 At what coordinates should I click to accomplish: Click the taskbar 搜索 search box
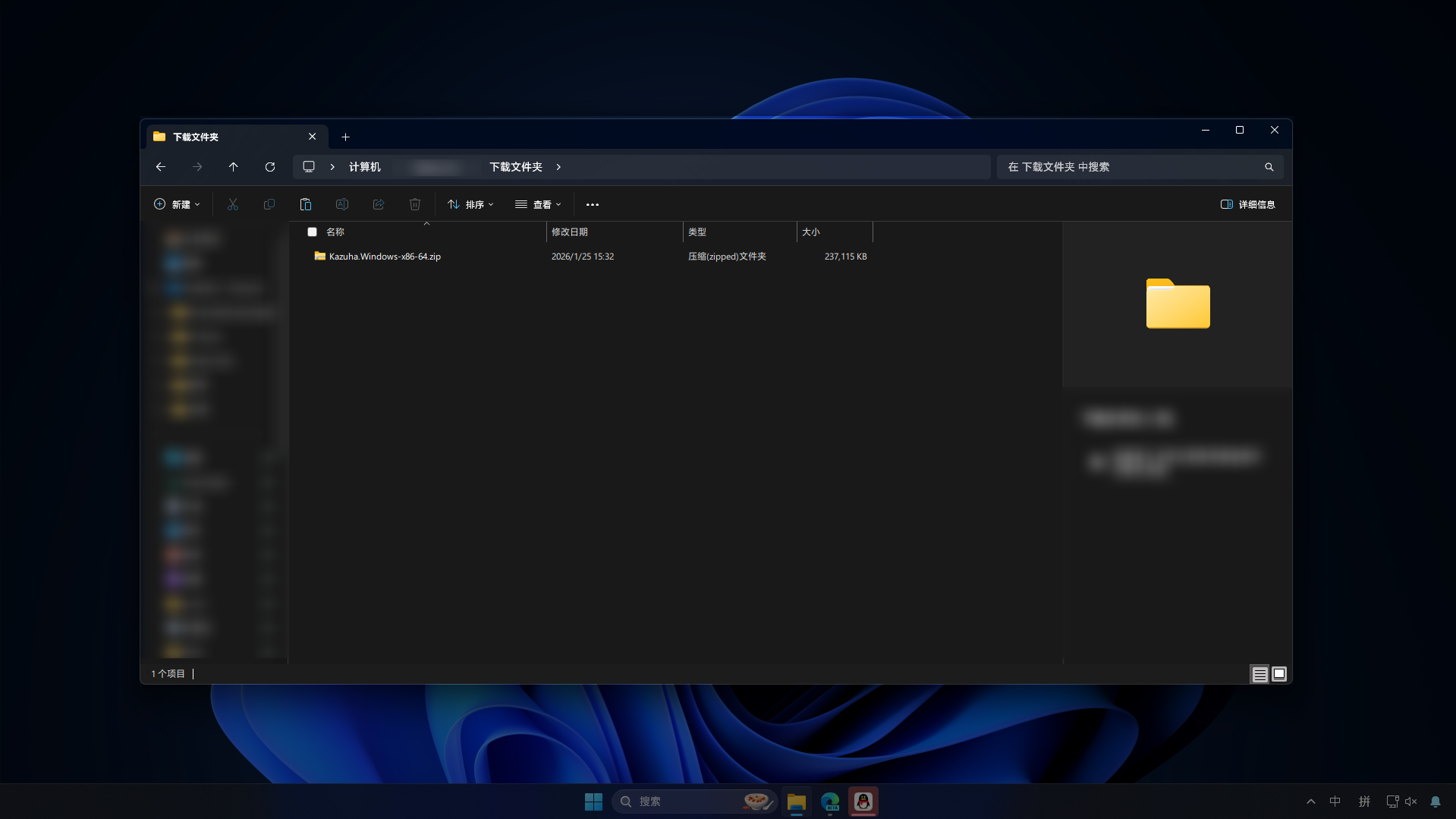[x=695, y=802]
